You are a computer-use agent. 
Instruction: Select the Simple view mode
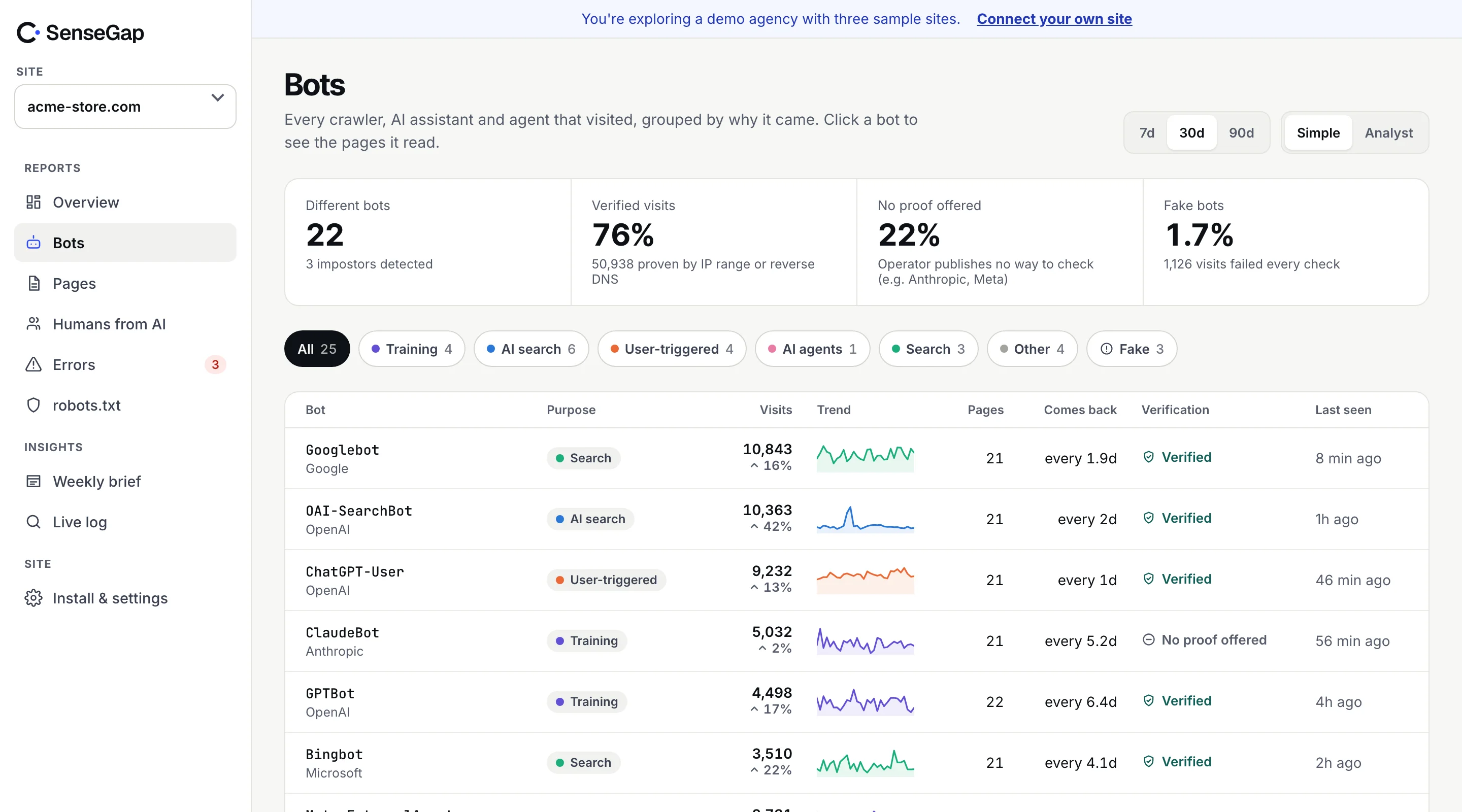click(1318, 133)
